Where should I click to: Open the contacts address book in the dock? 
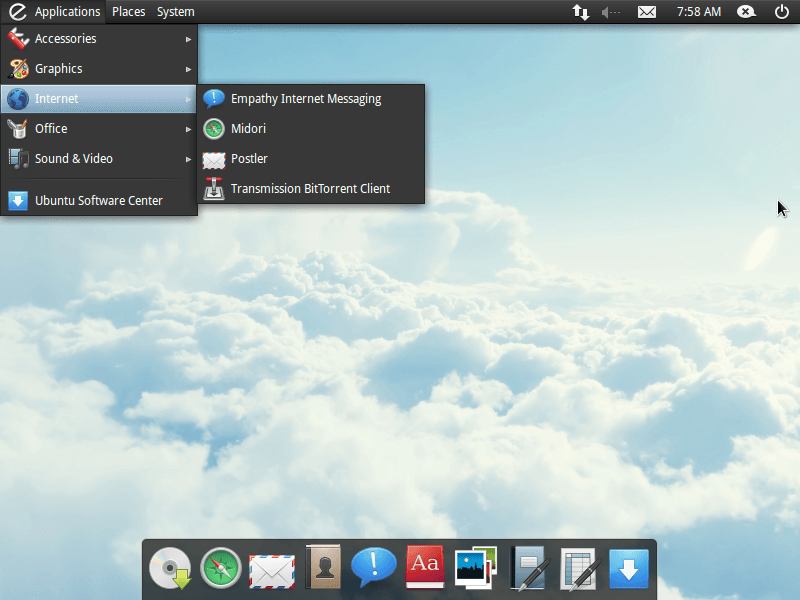click(323, 567)
